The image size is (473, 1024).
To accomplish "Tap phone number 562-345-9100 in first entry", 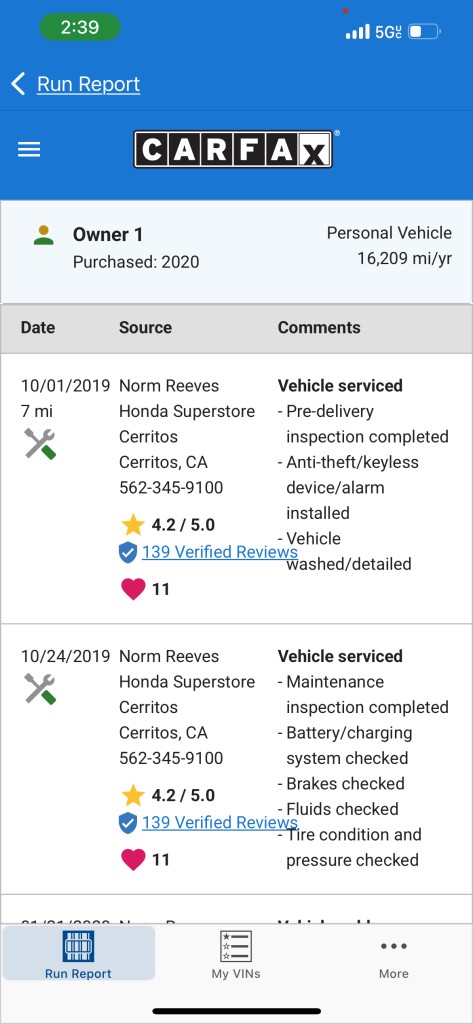I will pos(171,488).
